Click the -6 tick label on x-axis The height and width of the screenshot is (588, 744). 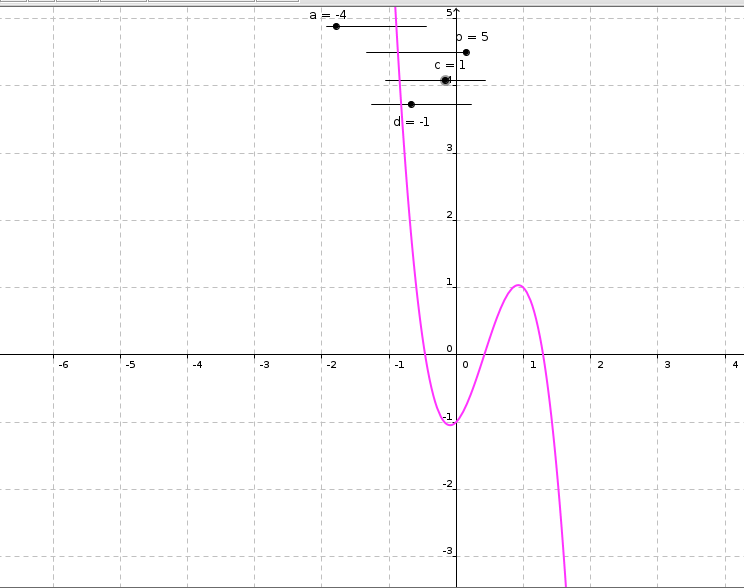click(x=63, y=365)
